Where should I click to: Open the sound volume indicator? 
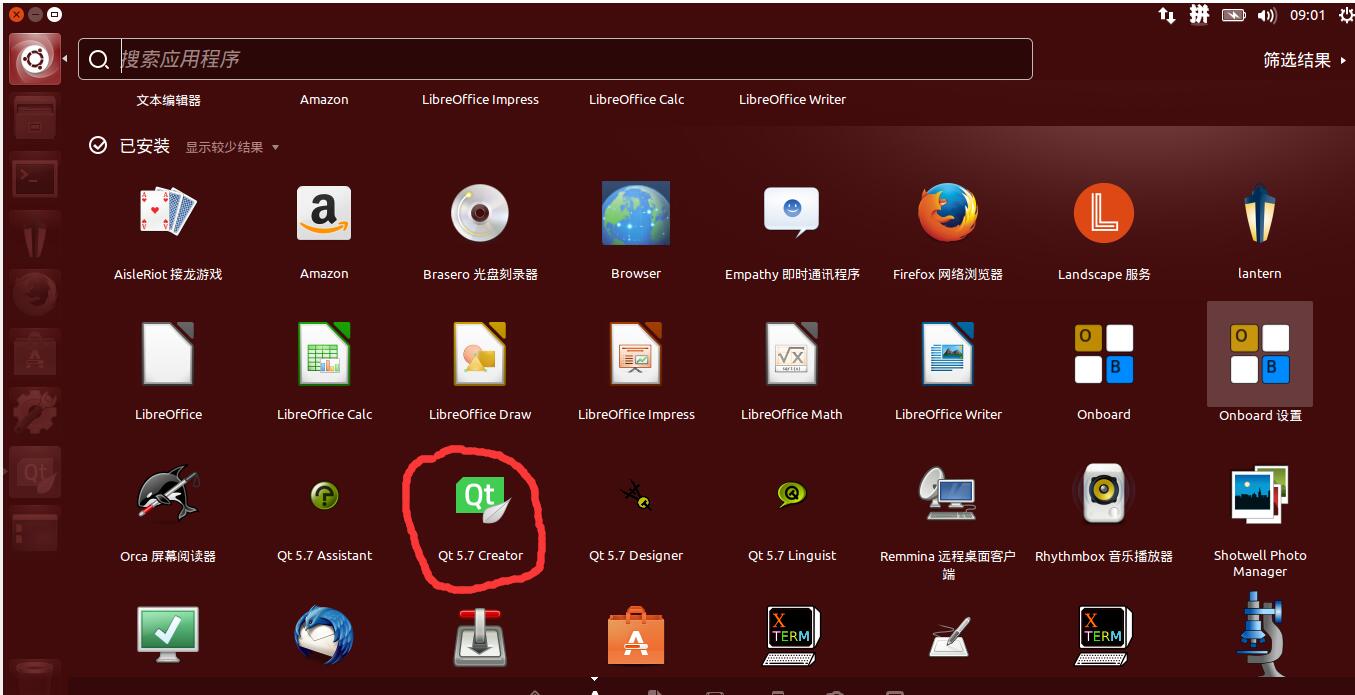1267,15
